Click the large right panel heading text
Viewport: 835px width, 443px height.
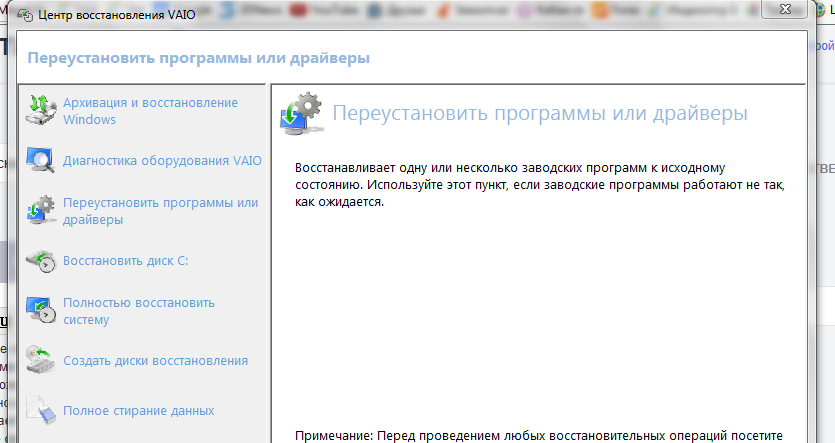539,113
